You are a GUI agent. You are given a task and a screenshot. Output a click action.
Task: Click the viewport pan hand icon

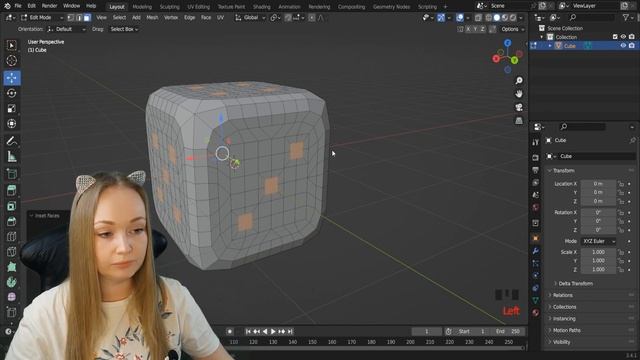(519, 94)
